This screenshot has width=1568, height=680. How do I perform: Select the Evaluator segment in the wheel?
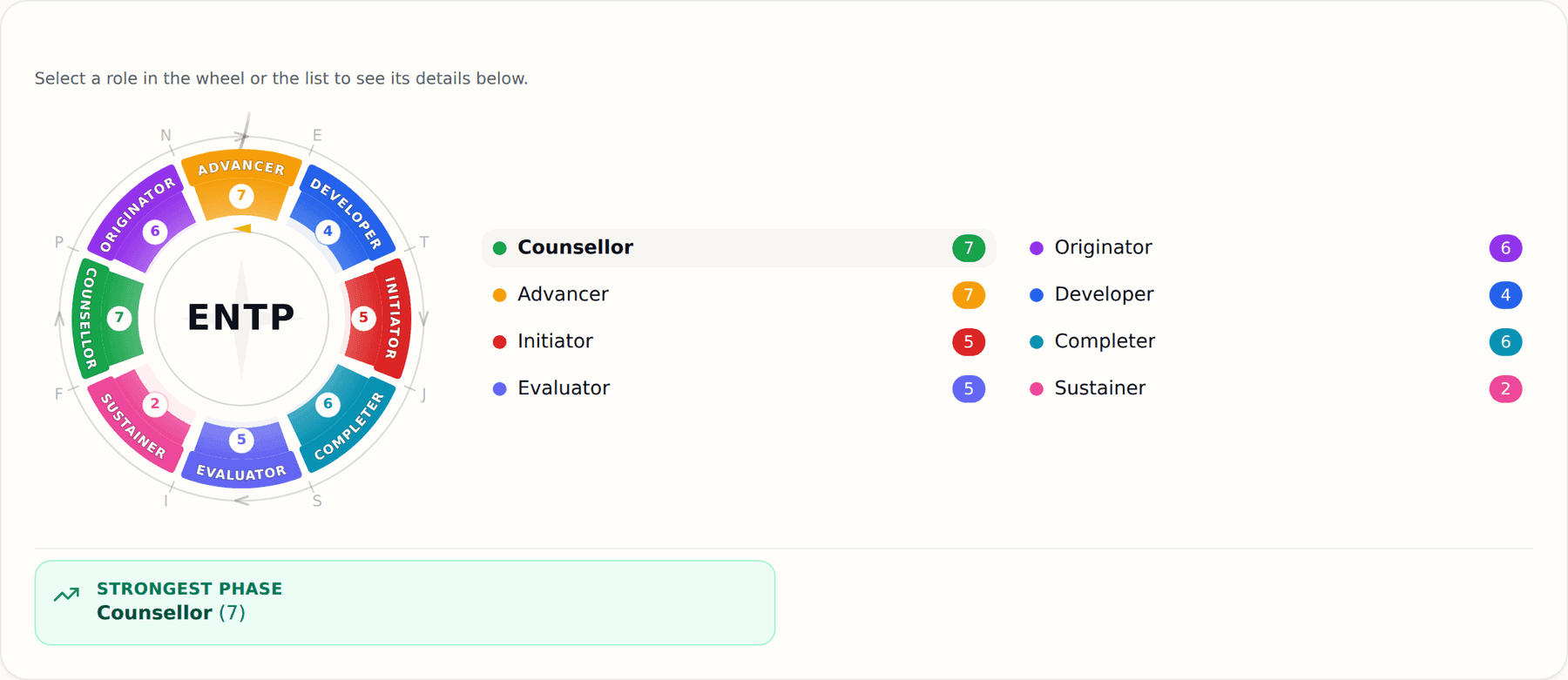point(241,454)
